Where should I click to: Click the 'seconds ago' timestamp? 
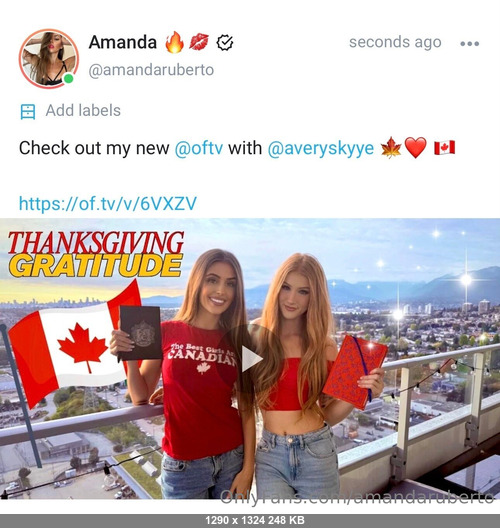click(395, 43)
